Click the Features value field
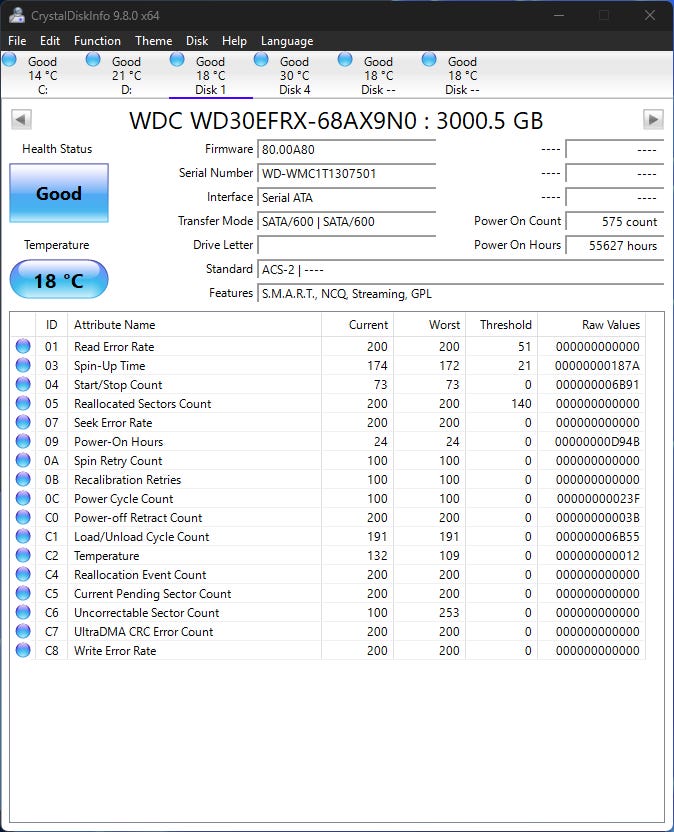Viewport: 674px width, 832px height. 461,293
